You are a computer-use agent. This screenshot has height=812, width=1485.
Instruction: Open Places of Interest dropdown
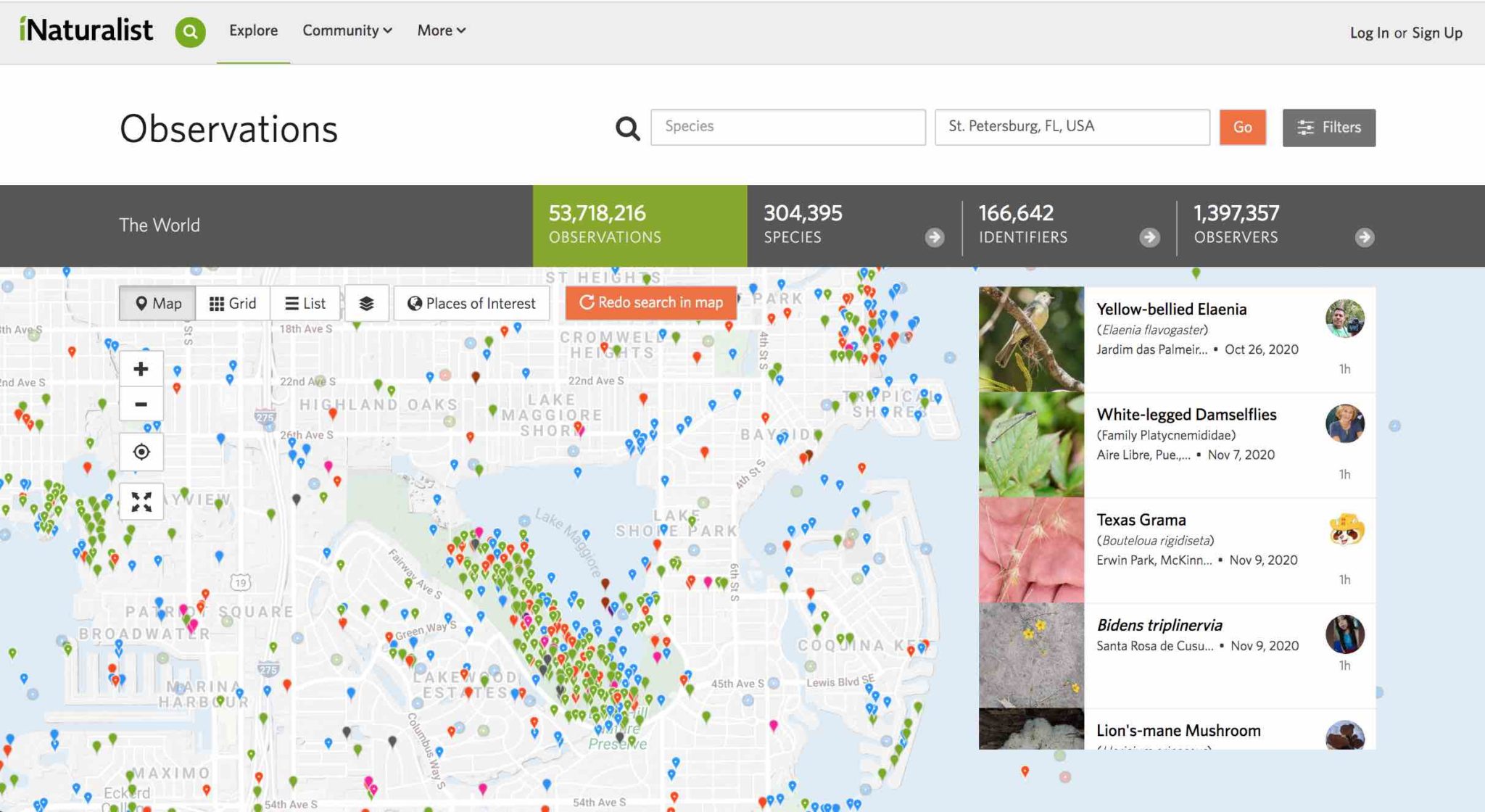click(x=471, y=303)
